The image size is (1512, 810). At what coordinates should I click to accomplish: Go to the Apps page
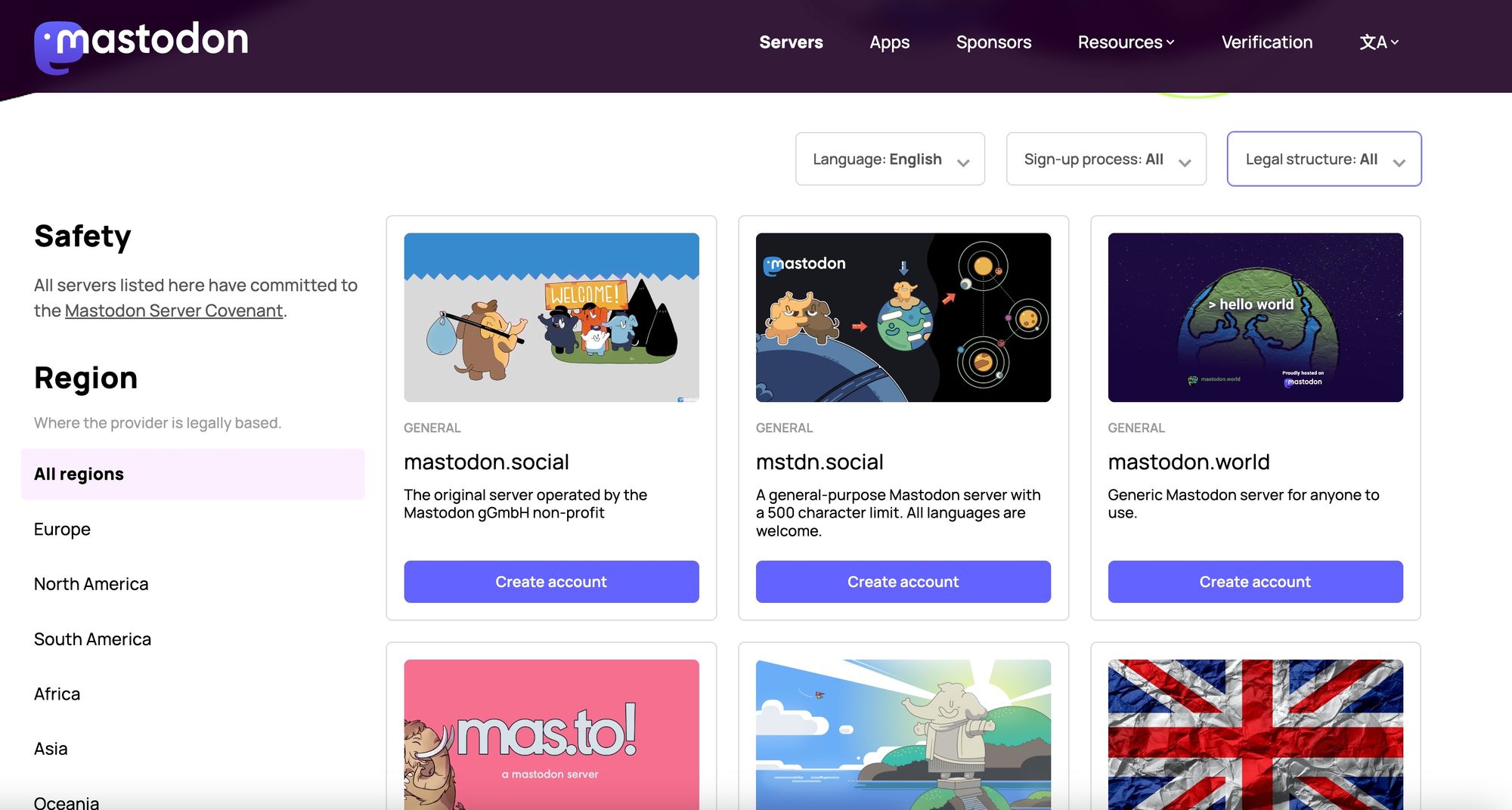[x=889, y=42]
